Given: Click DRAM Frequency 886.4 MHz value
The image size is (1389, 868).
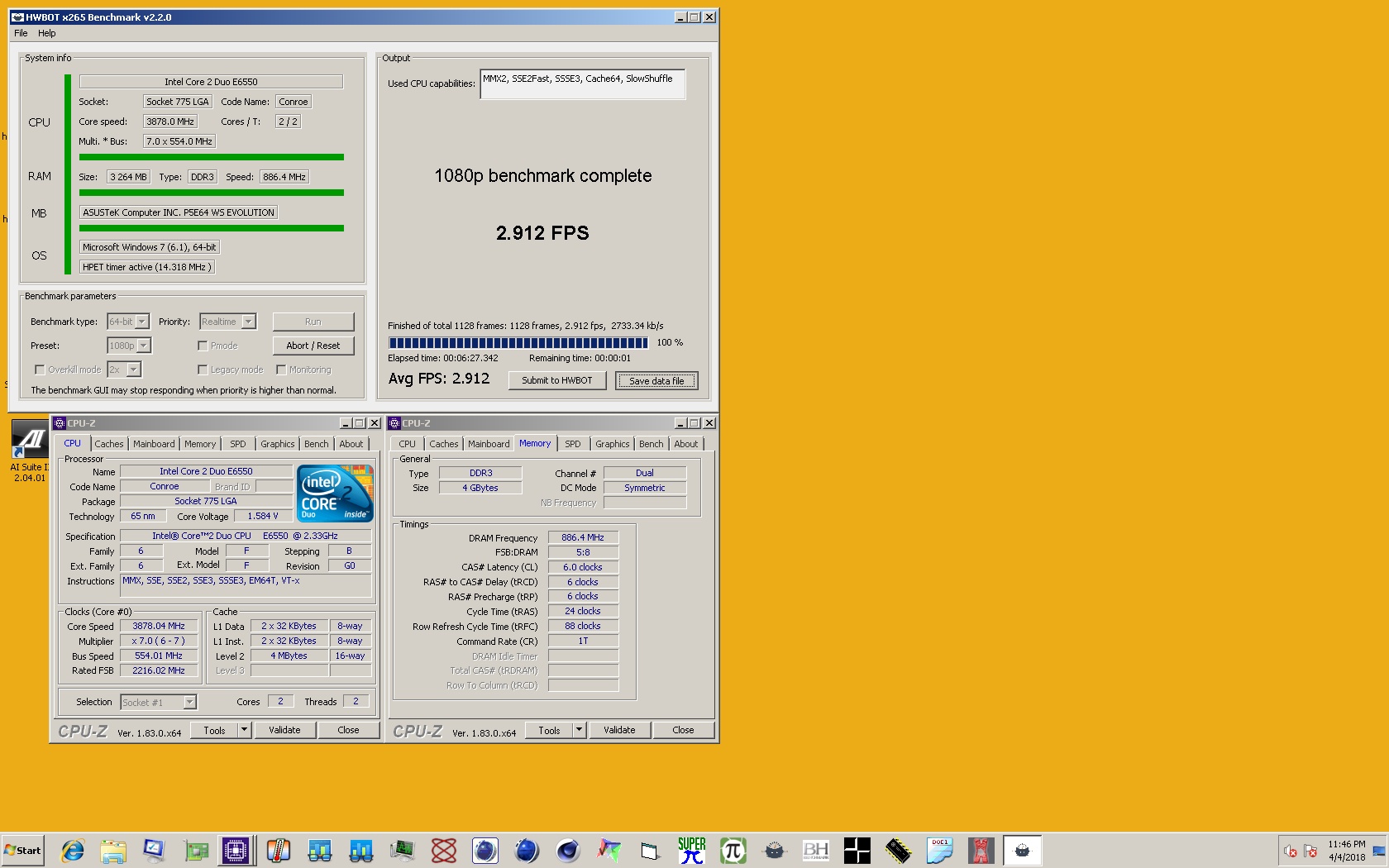Looking at the screenshot, I should 583,537.
